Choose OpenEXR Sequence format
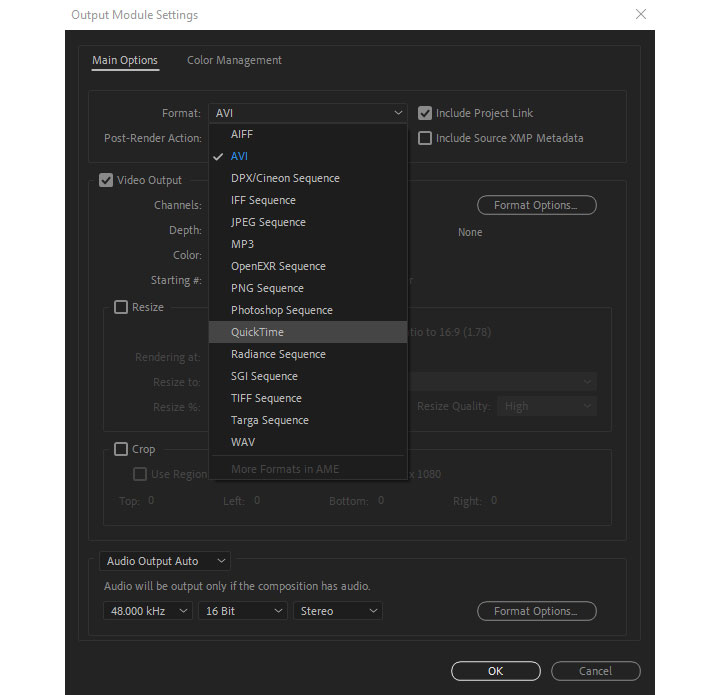 (x=278, y=266)
